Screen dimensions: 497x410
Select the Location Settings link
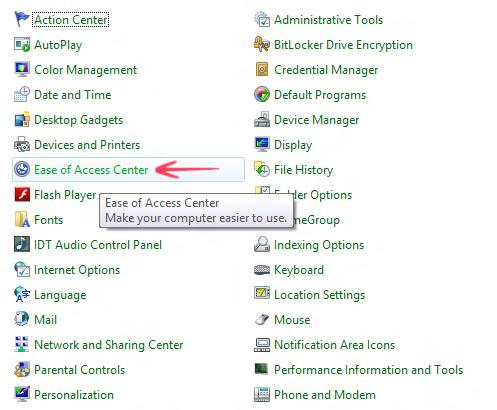pos(319,295)
